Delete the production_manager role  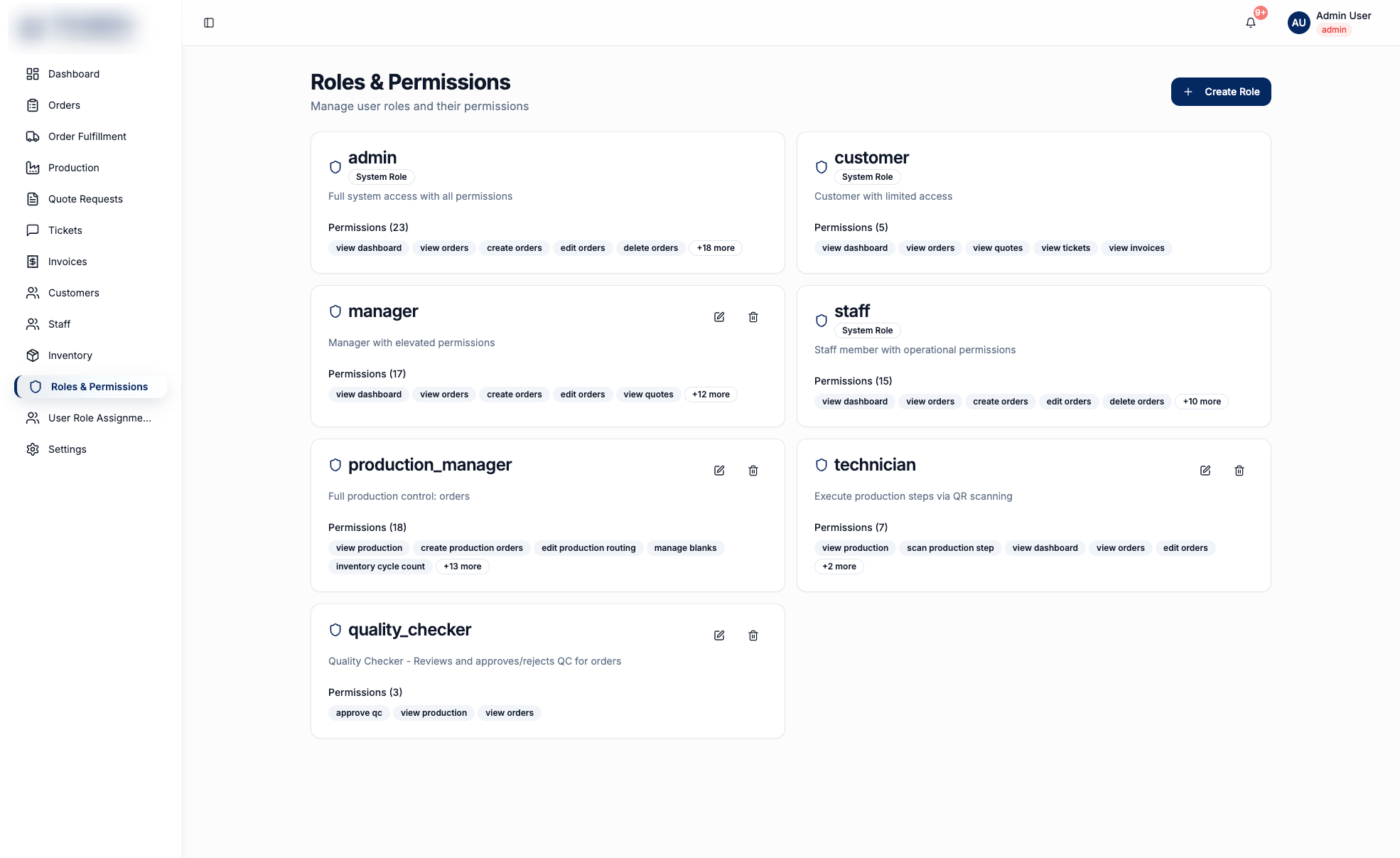pyautogui.click(x=753, y=471)
